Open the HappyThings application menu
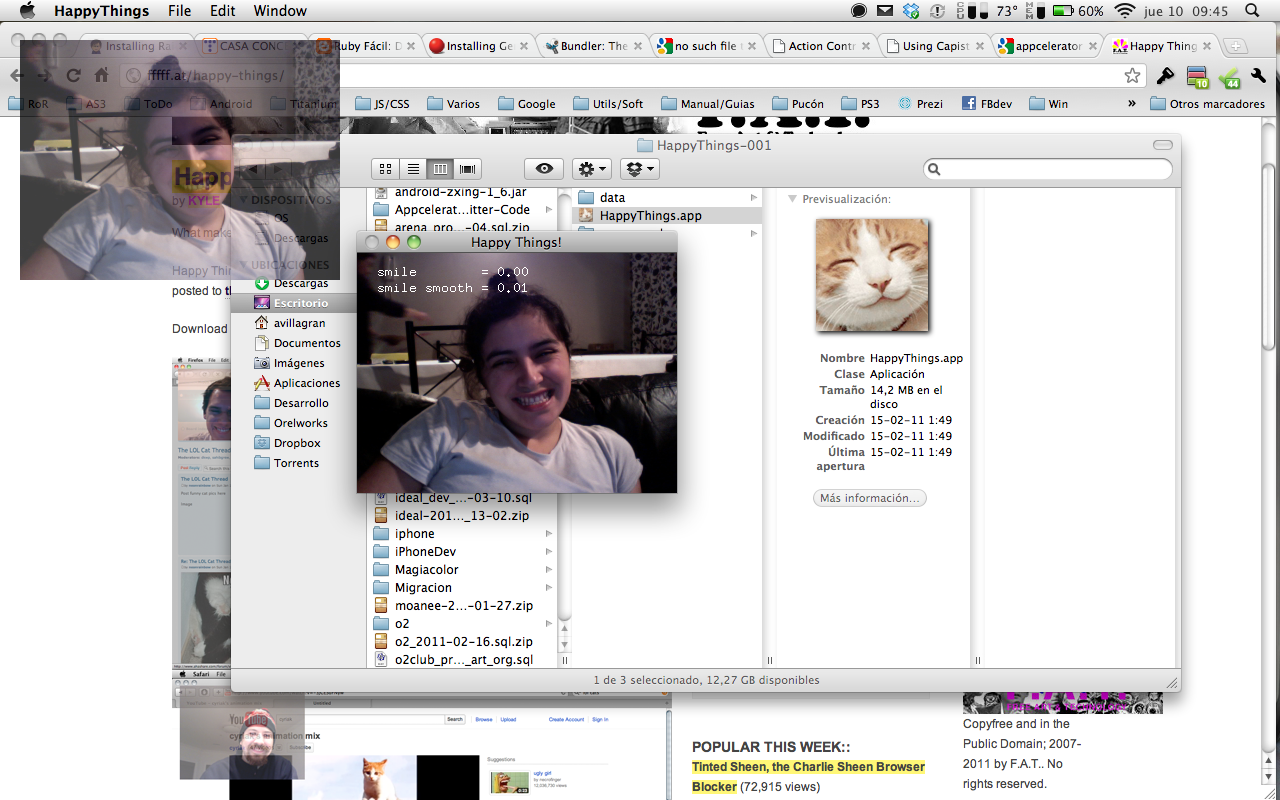 [x=101, y=11]
